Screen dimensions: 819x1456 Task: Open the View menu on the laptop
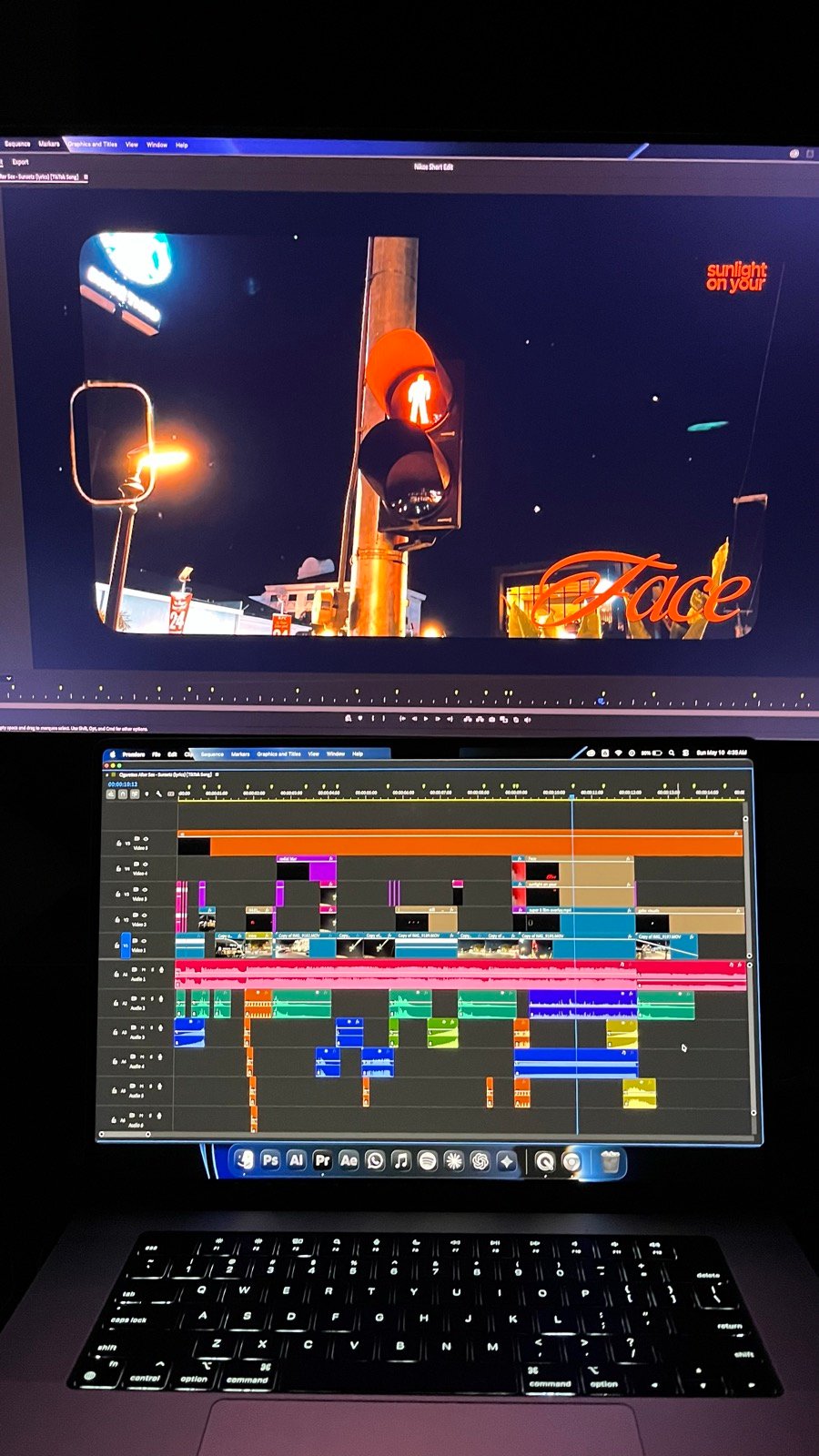[x=313, y=753]
